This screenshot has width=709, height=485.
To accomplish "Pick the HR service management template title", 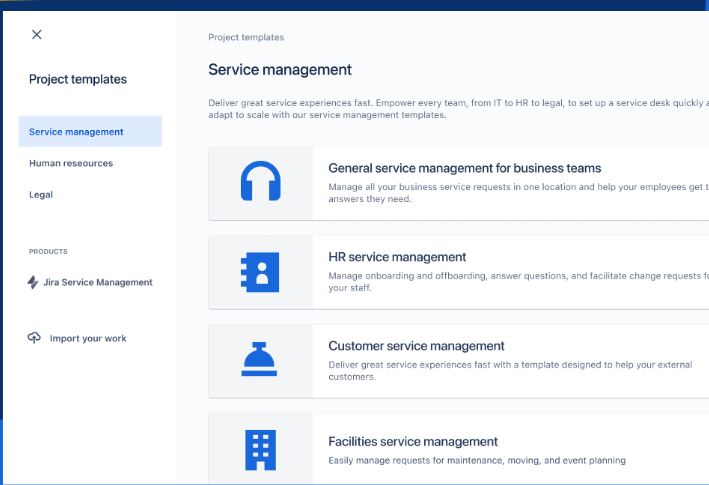I will tap(397, 257).
